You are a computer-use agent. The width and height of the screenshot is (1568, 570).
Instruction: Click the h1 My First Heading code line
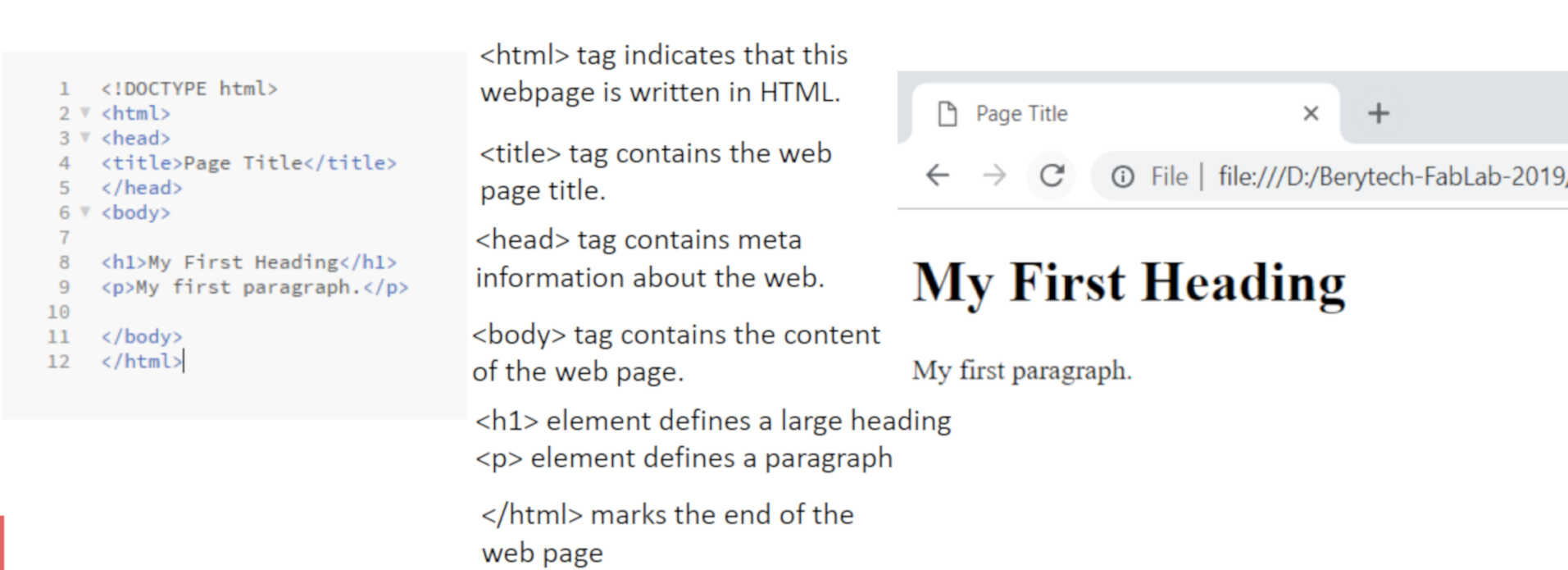248,262
